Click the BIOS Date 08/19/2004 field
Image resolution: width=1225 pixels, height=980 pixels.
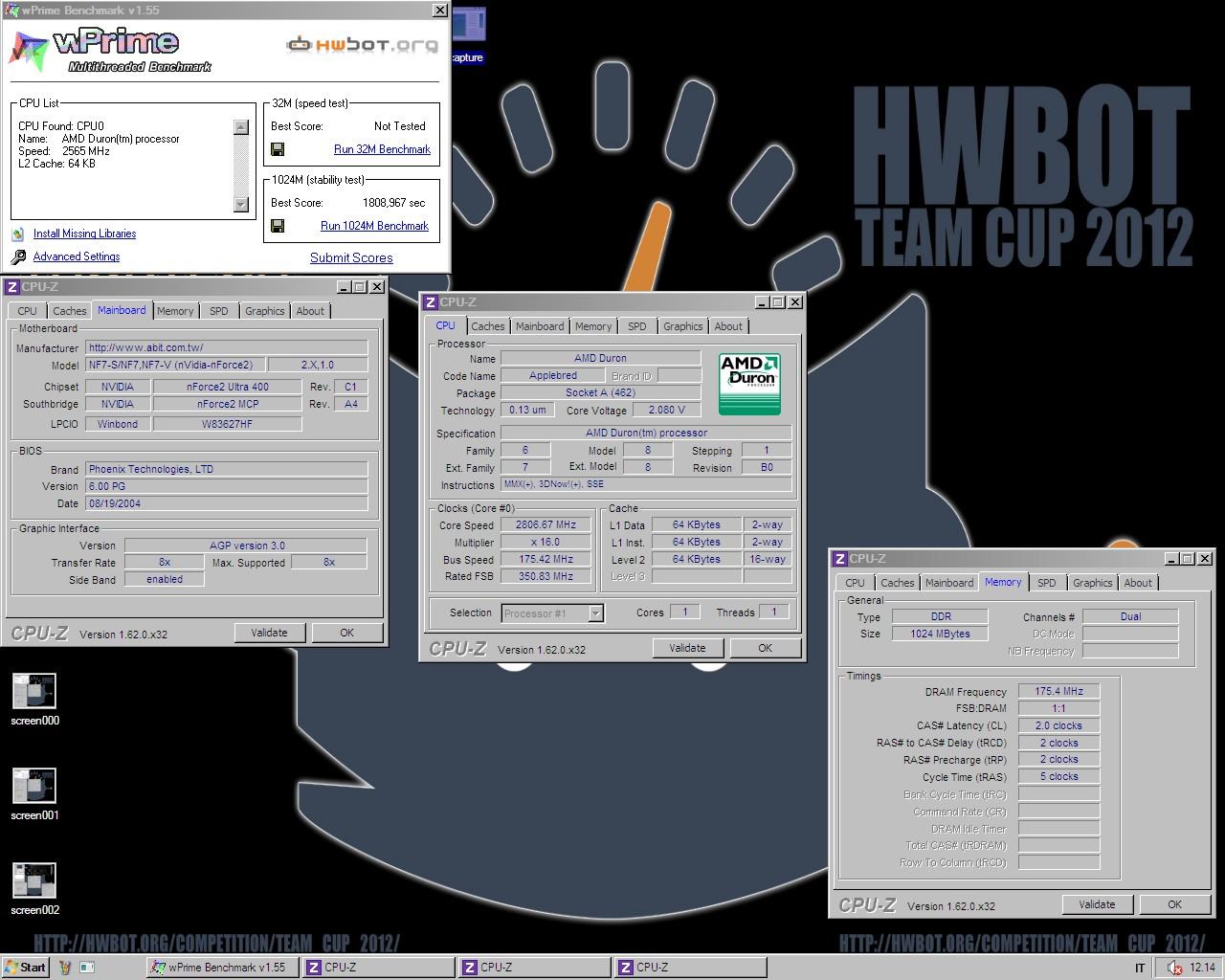point(227,503)
